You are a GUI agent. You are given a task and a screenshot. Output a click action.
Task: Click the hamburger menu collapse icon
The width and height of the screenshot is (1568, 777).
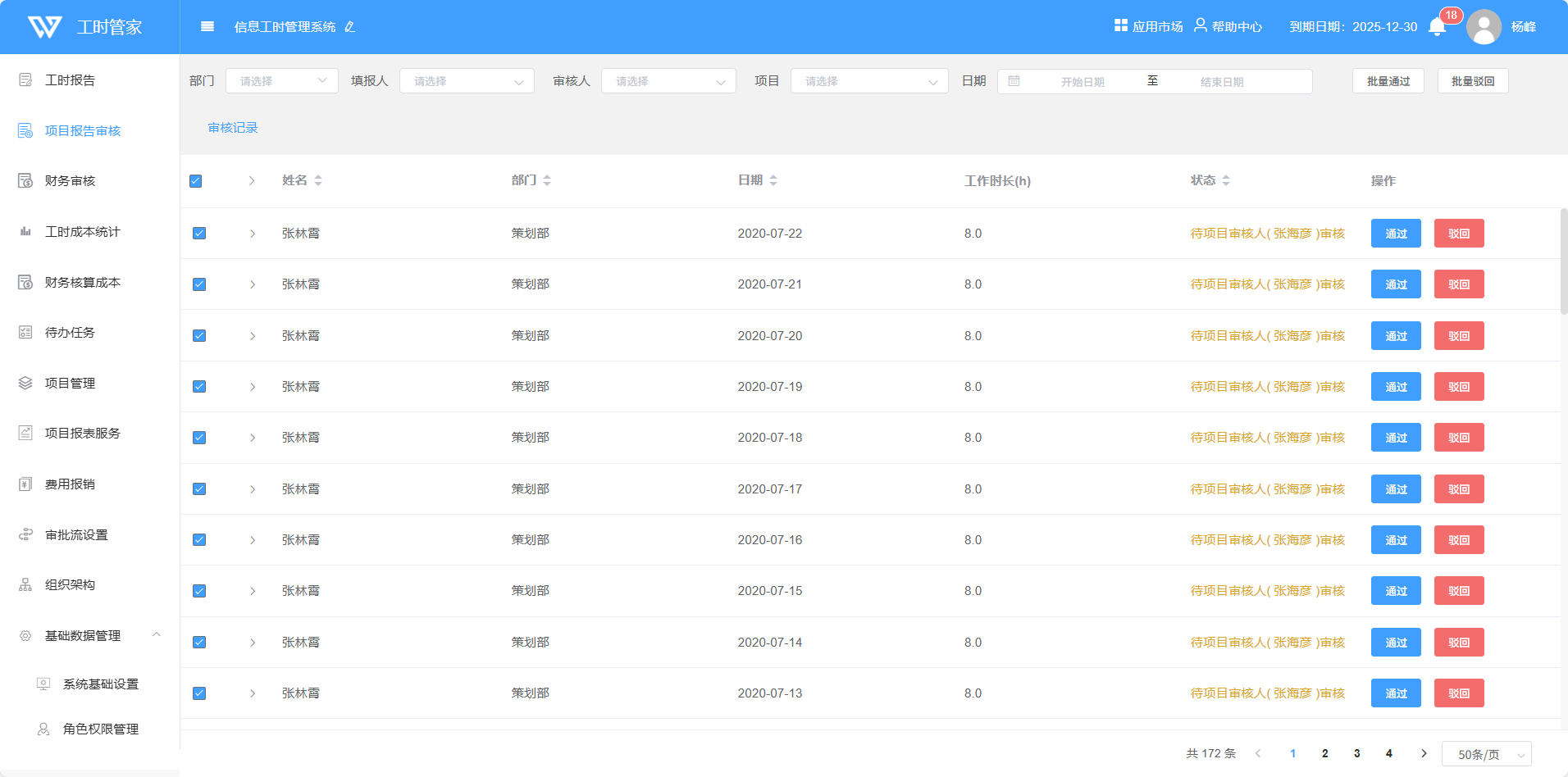[x=207, y=26]
